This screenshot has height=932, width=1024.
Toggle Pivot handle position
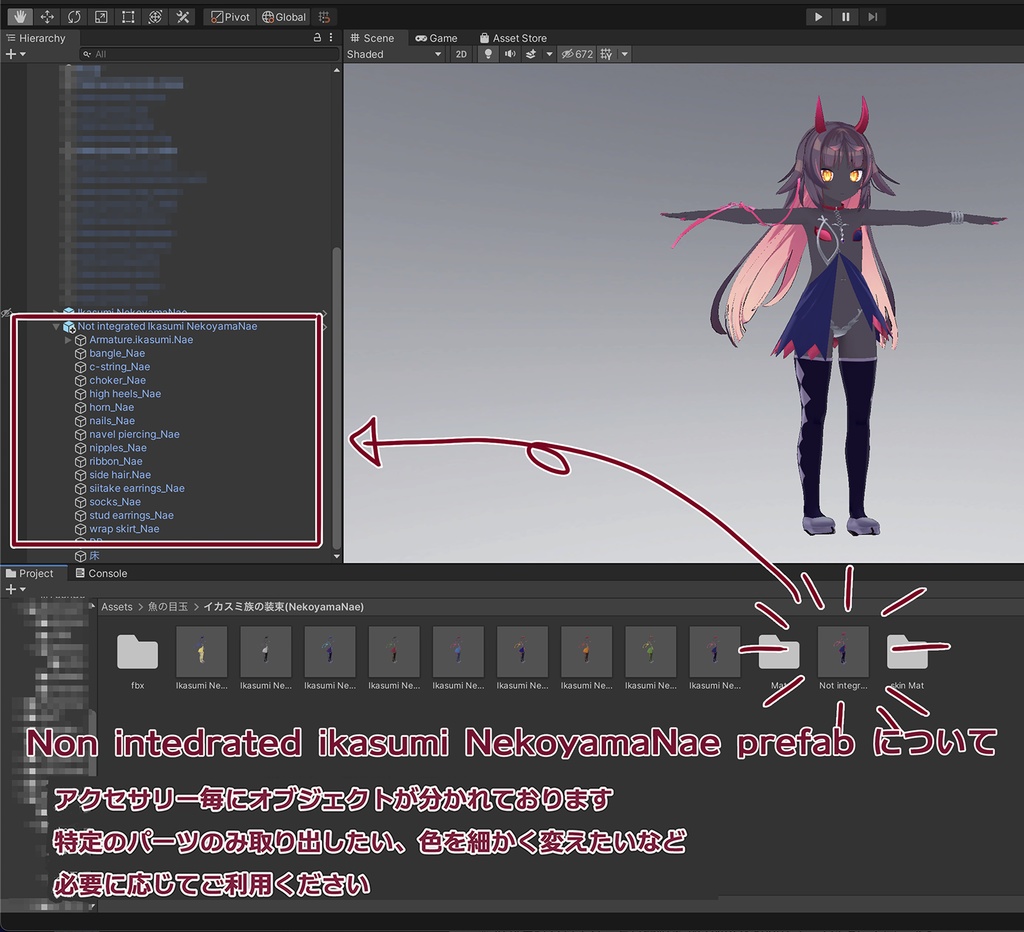click(230, 17)
